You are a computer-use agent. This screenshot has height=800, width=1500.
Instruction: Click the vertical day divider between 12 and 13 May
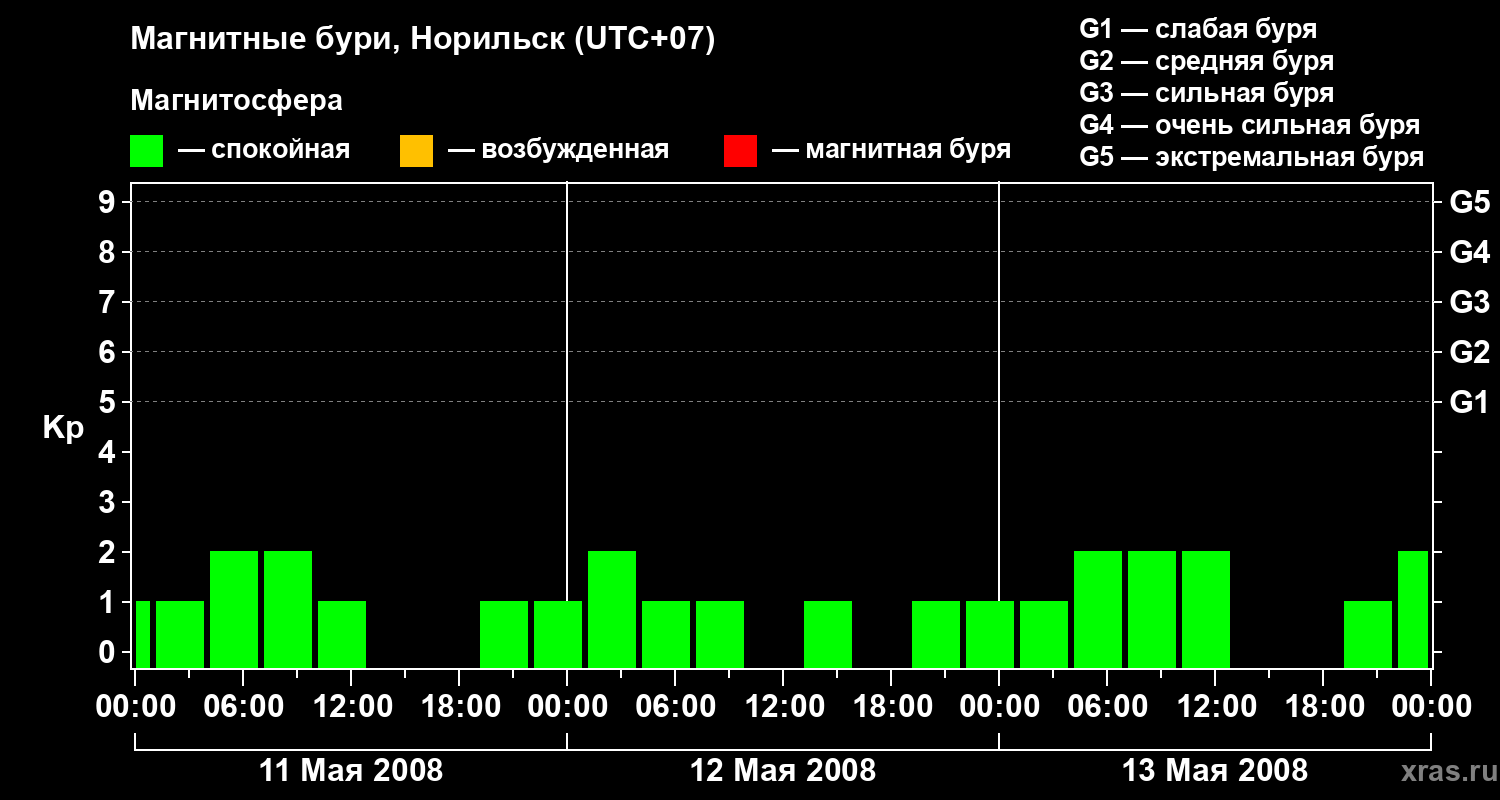coord(999,425)
